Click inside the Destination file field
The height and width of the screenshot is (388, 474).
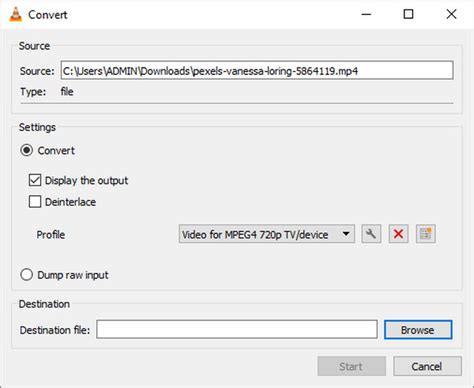[237, 329]
